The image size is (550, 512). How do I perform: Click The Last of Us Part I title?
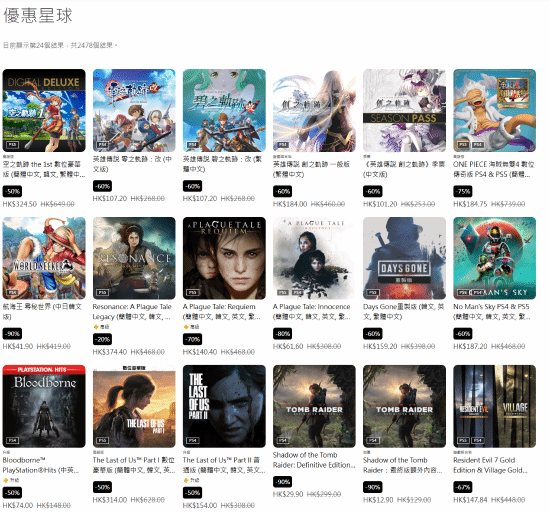(x=134, y=465)
